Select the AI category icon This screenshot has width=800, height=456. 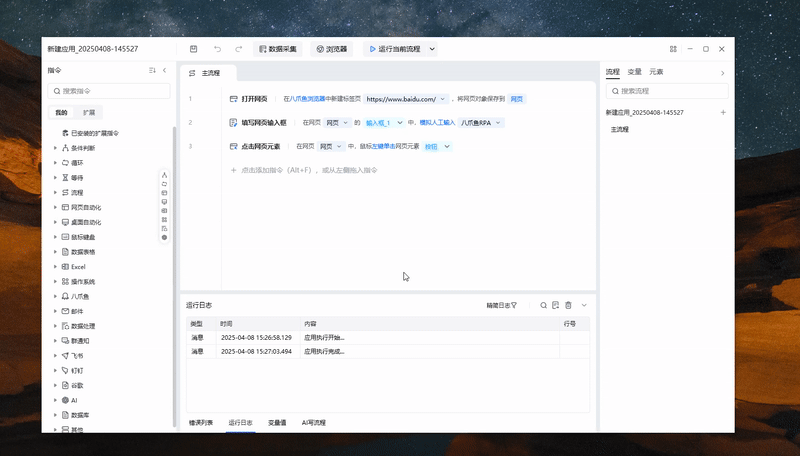65,400
